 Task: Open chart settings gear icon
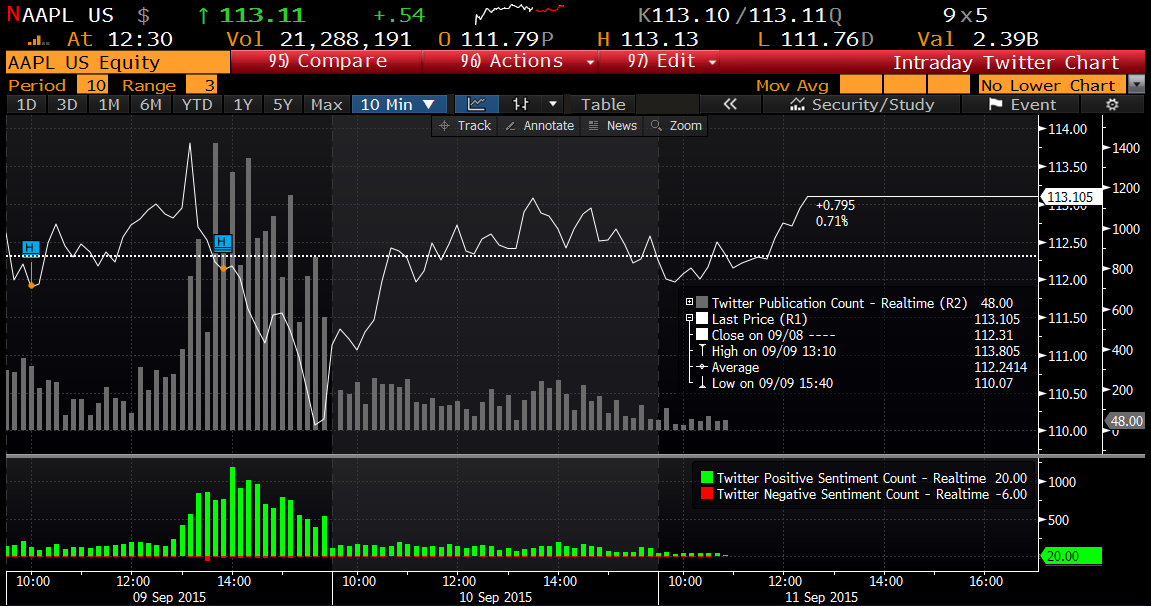(1111, 104)
